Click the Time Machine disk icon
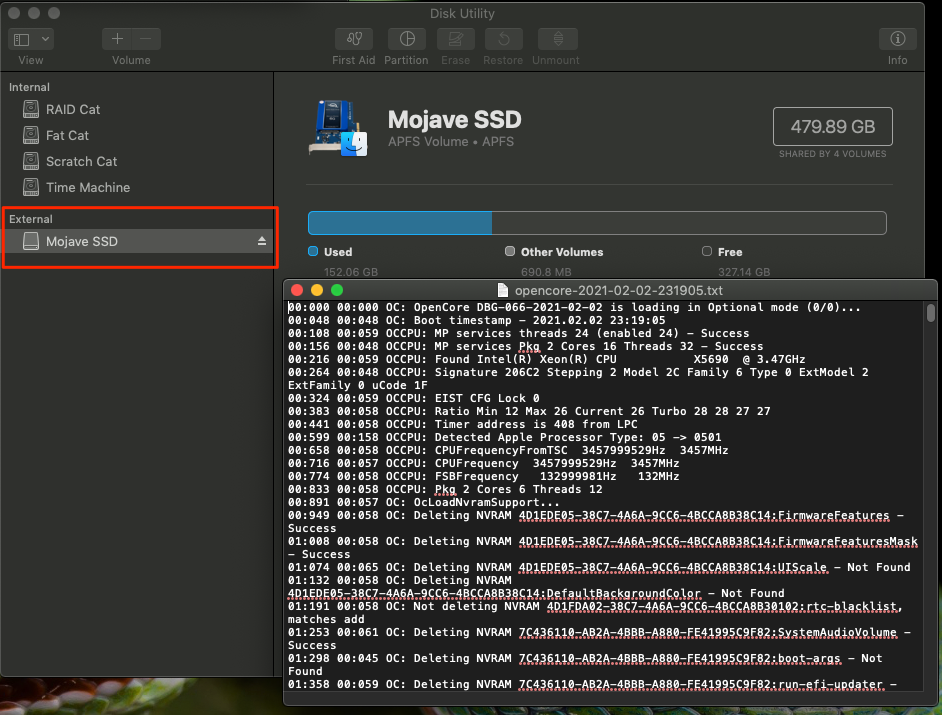 (31, 187)
